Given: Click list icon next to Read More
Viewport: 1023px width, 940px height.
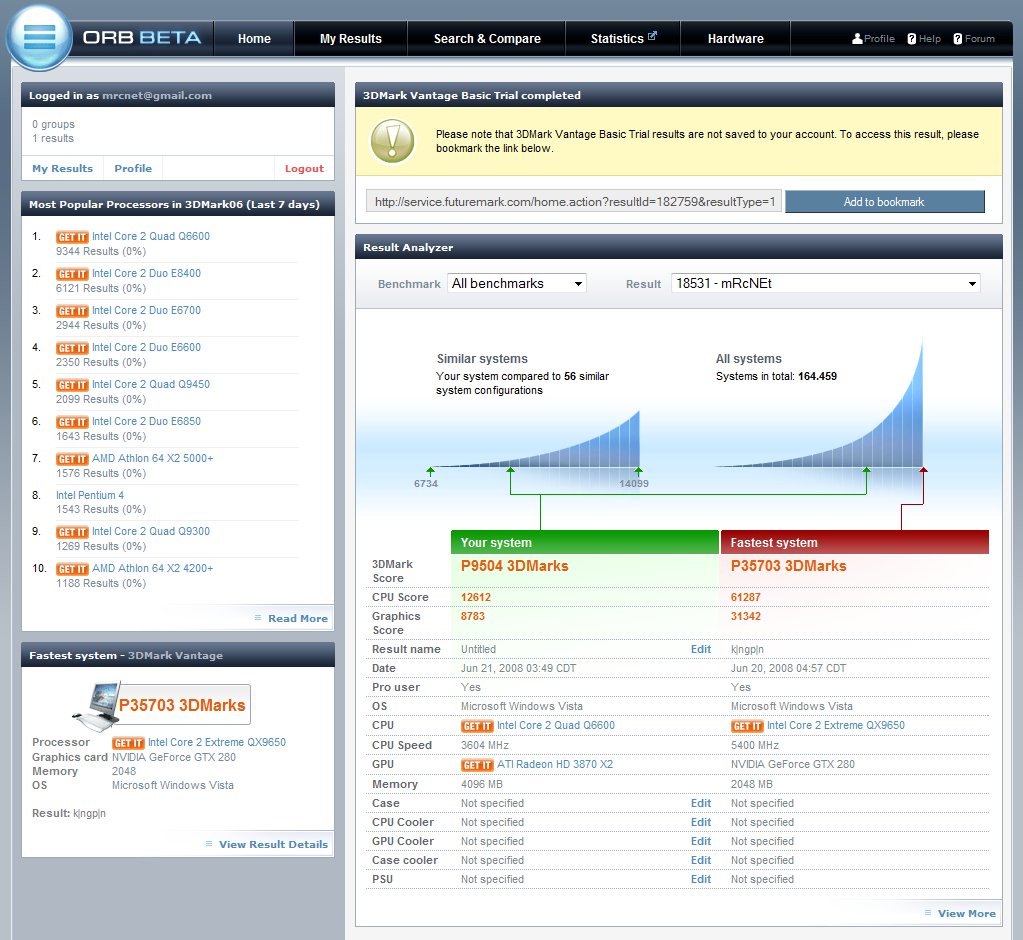Looking at the screenshot, I should pos(258,618).
